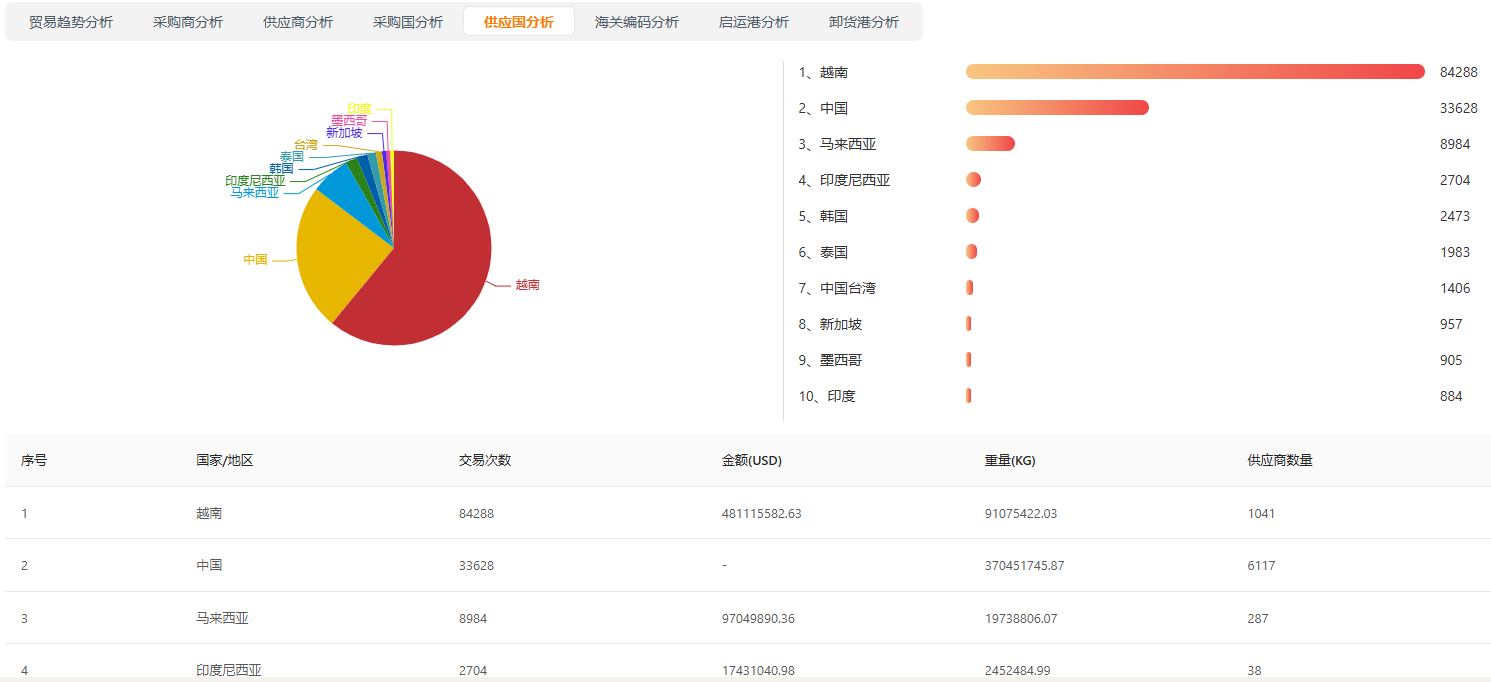This screenshot has width=1491, height=682.
Task: Click rank item 9、墨西哥
Action: 830,360
